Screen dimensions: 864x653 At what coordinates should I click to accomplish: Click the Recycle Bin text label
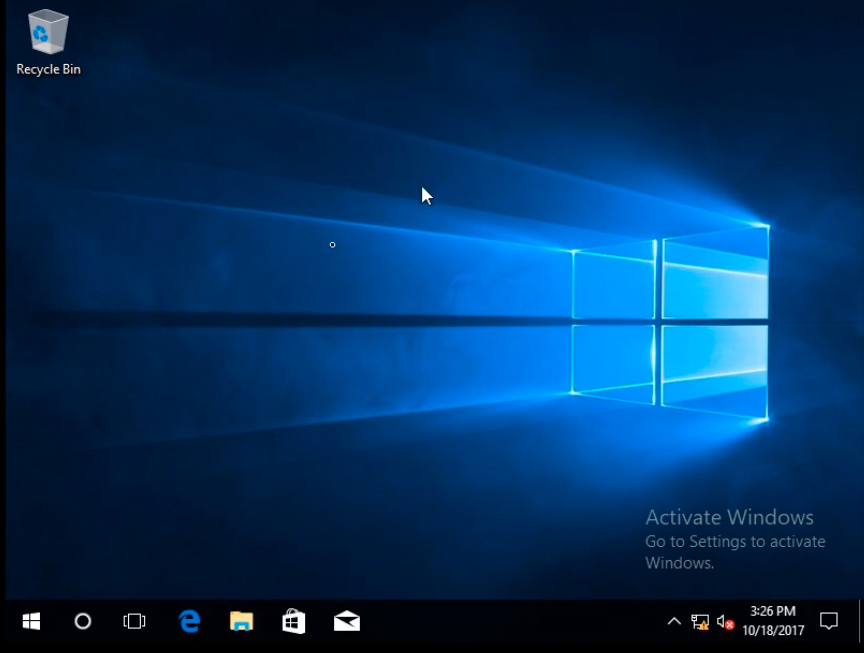click(x=48, y=70)
